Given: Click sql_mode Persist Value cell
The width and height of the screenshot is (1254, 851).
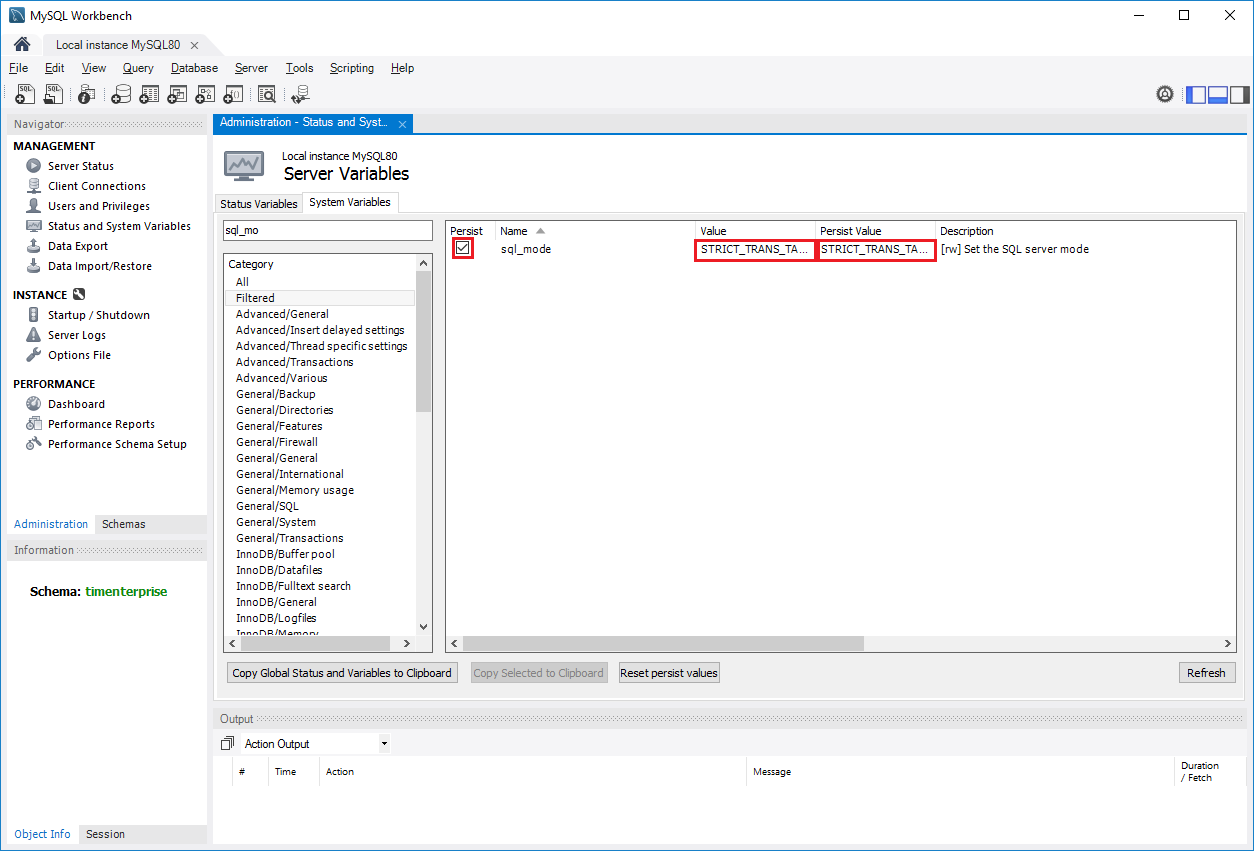Looking at the screenshot, I should point(876,249).
